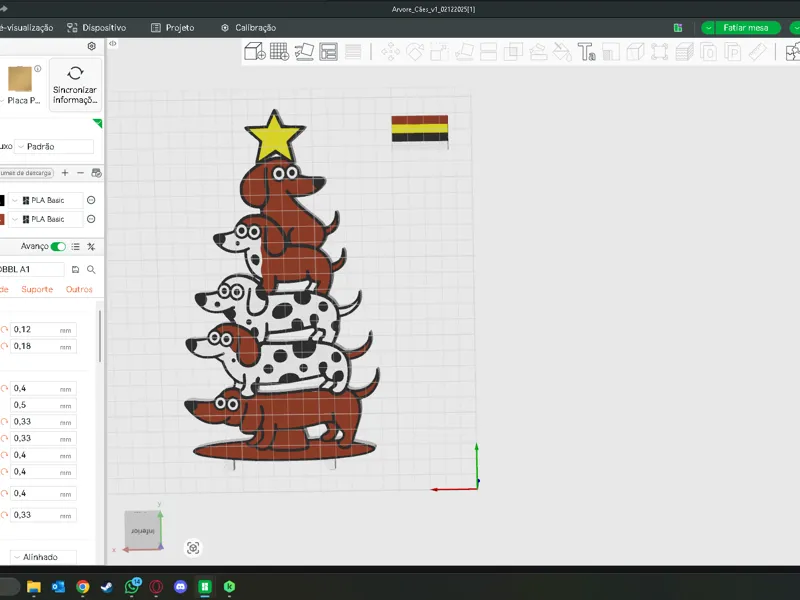Open the Alinhado dropdown
Viewport: 800px width, 600px height.
pos(43,557)
